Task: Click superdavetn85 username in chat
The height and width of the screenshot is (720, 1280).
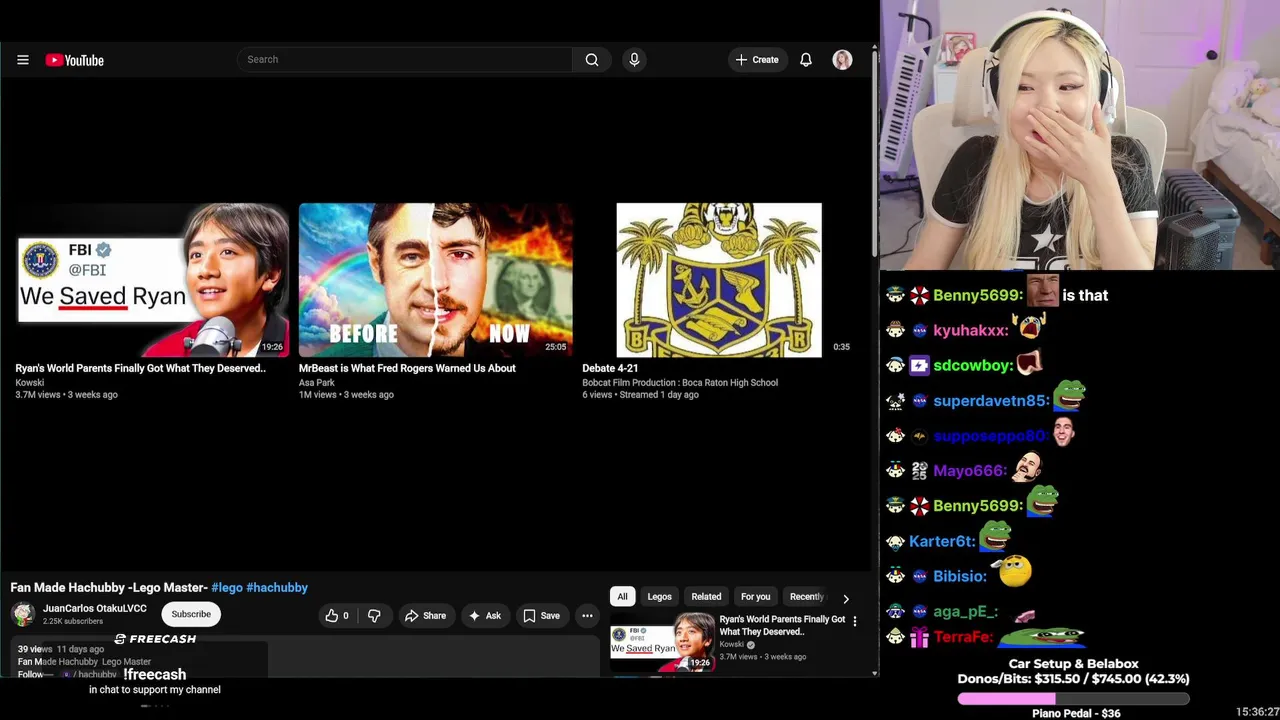Action: click(992, 401)
